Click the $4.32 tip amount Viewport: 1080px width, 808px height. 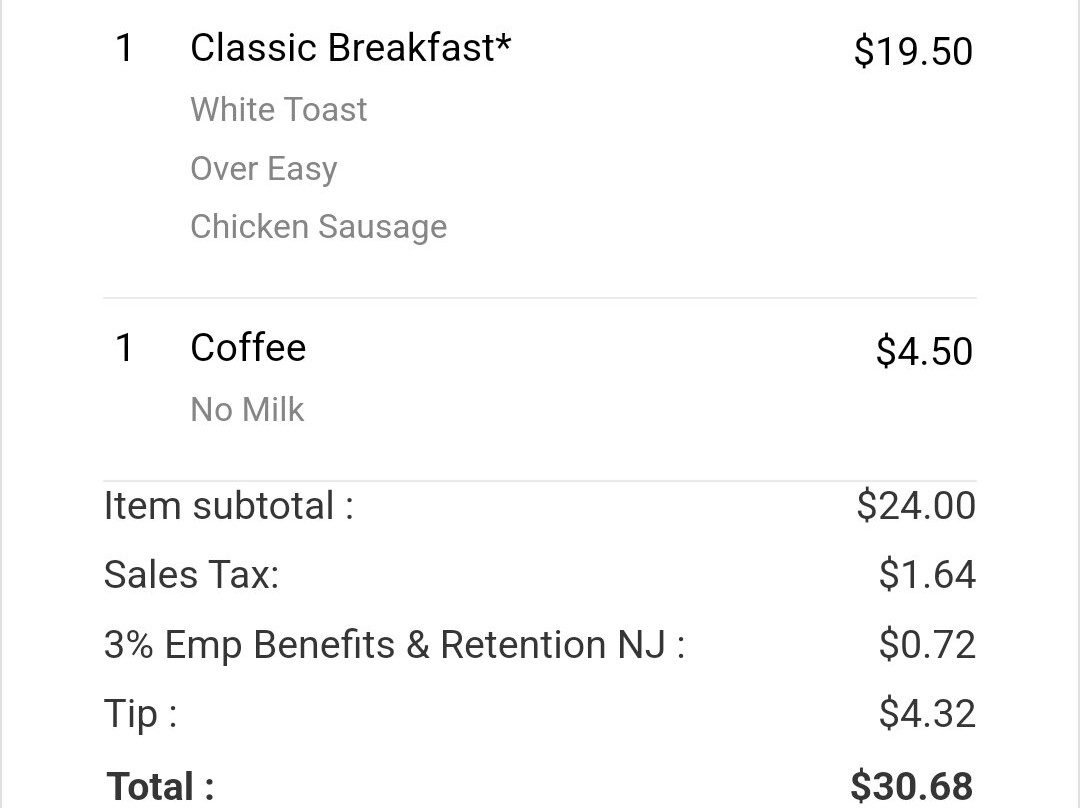927,714
